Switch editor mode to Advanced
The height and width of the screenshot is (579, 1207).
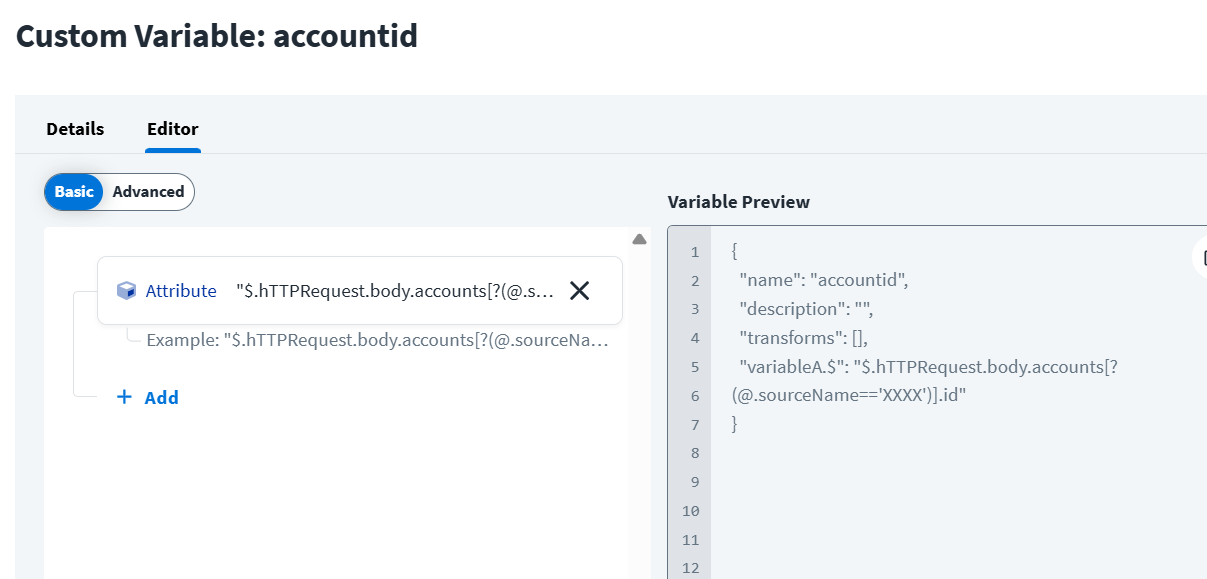pos(148,192)
